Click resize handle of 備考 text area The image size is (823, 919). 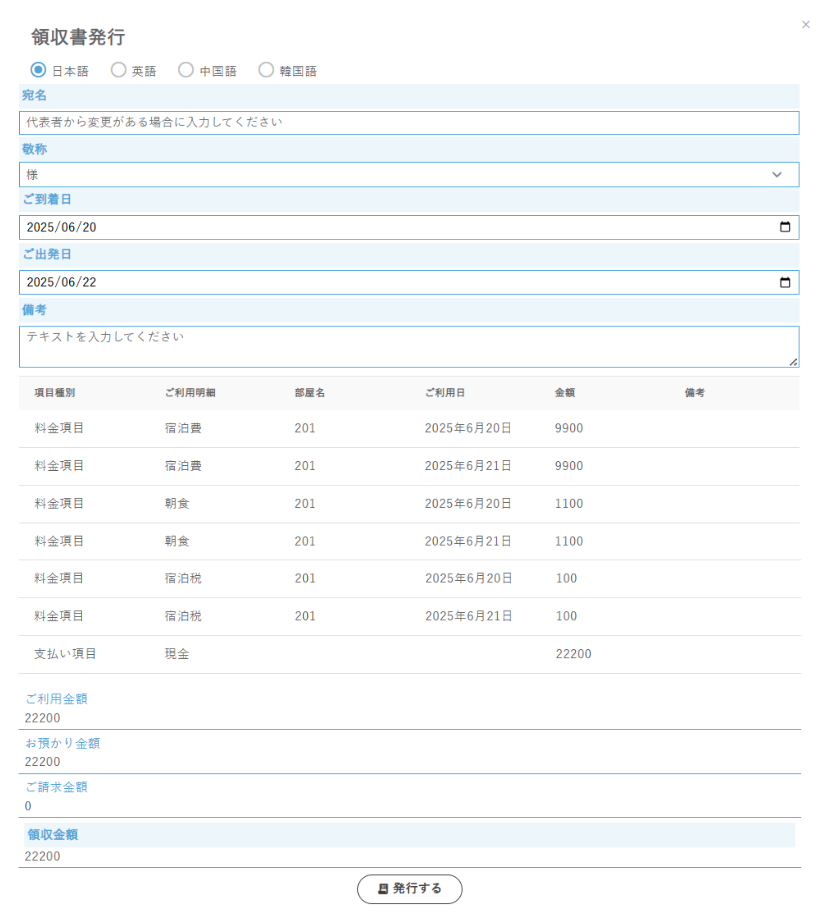(x=794, y=362)
